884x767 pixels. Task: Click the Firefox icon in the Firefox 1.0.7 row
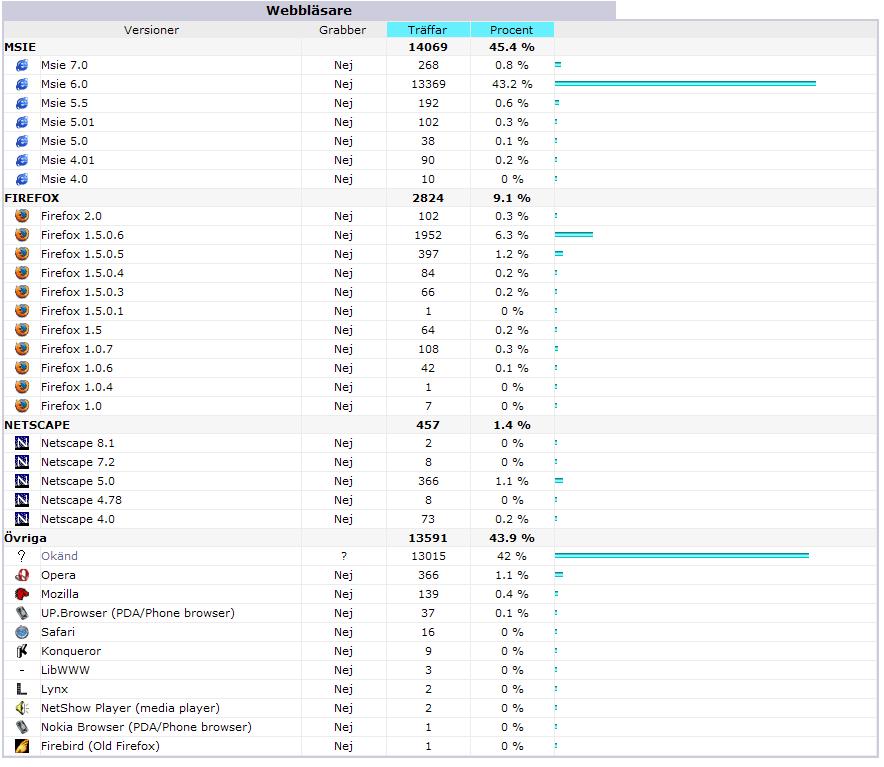[x=22, y=349]
